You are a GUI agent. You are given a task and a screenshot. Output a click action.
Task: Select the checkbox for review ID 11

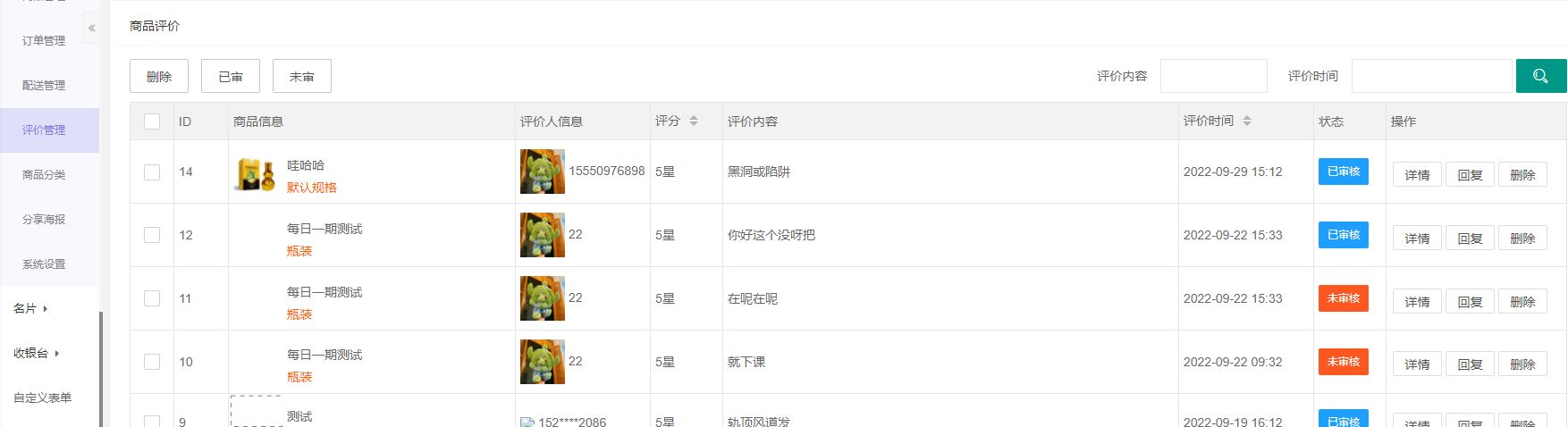(152, 298)
